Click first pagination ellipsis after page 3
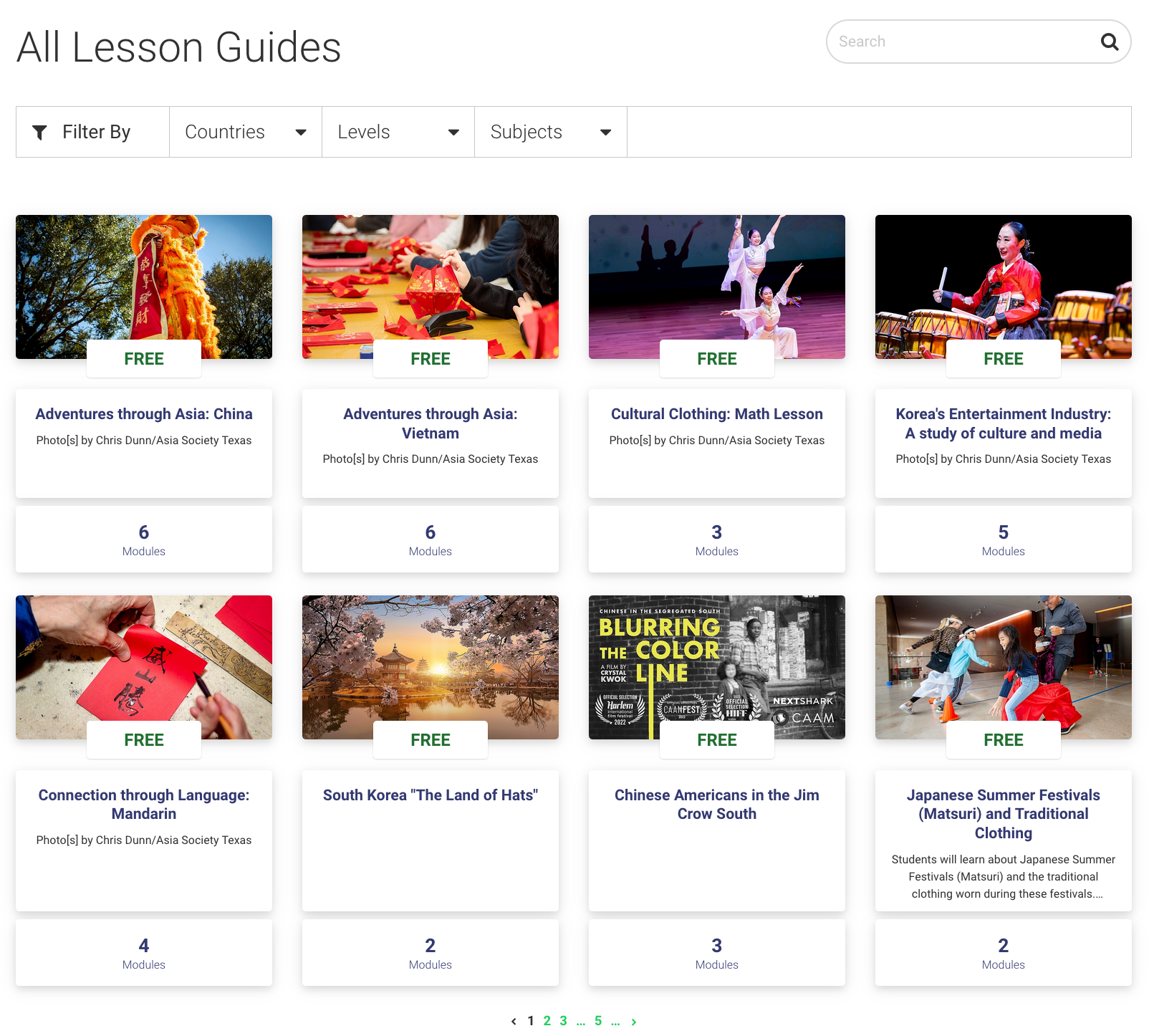Screen dimensions: 1149x1036 [581, 1022]
